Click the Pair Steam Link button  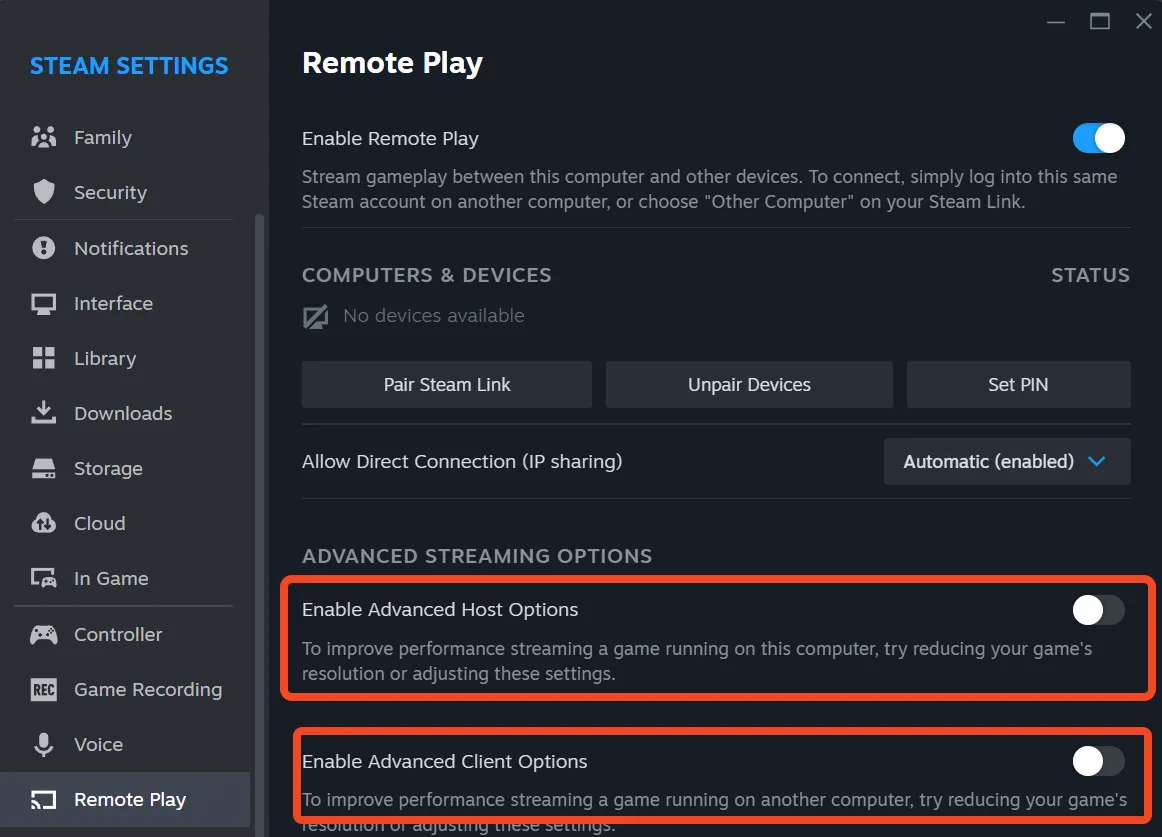tap(446, 384)
